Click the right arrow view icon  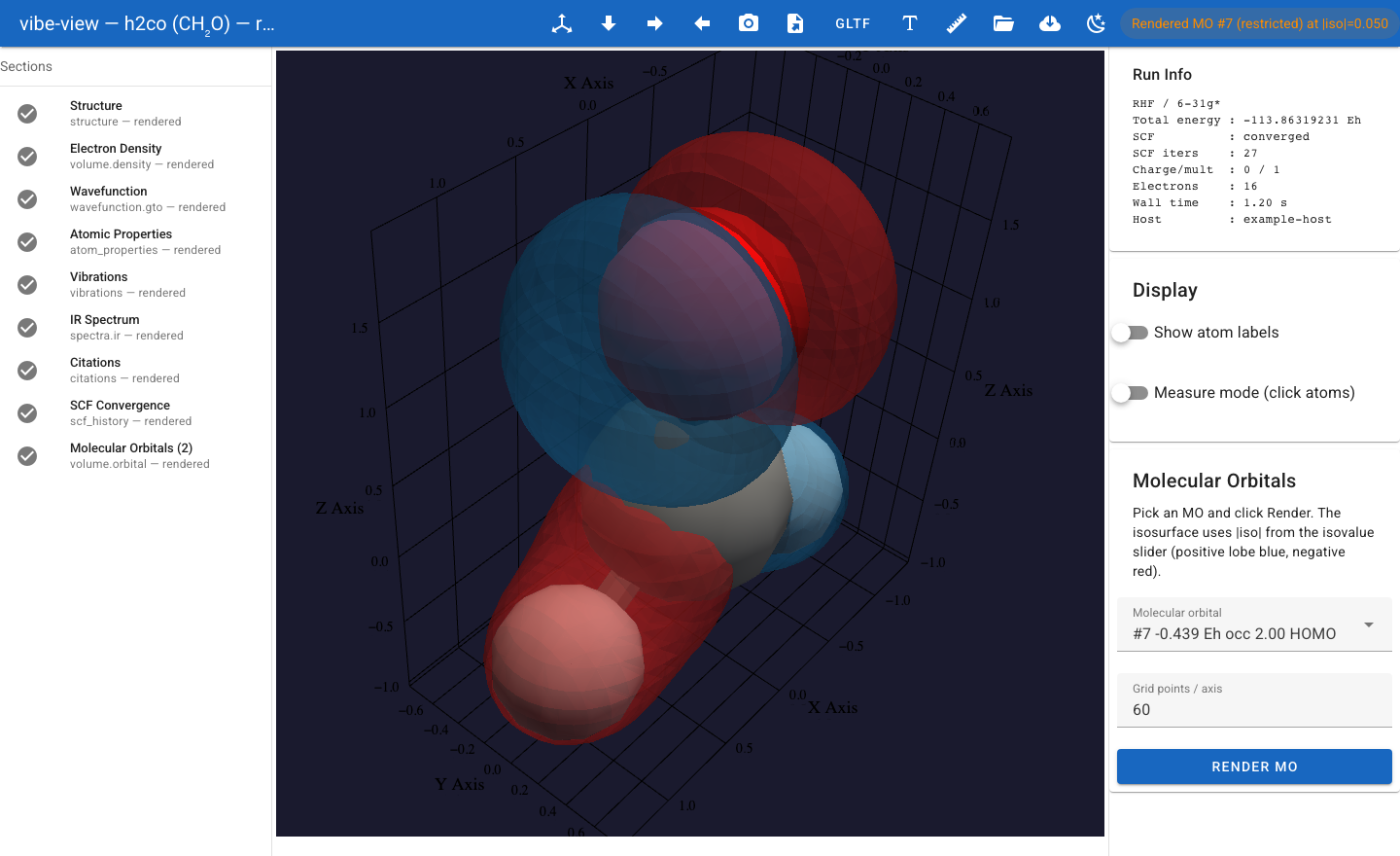point(655,23)
